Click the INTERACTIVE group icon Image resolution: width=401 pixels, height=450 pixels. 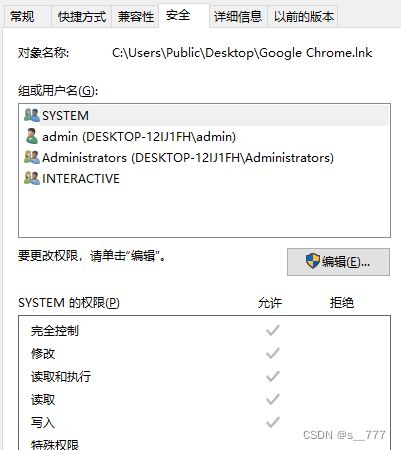click(32, 178)
